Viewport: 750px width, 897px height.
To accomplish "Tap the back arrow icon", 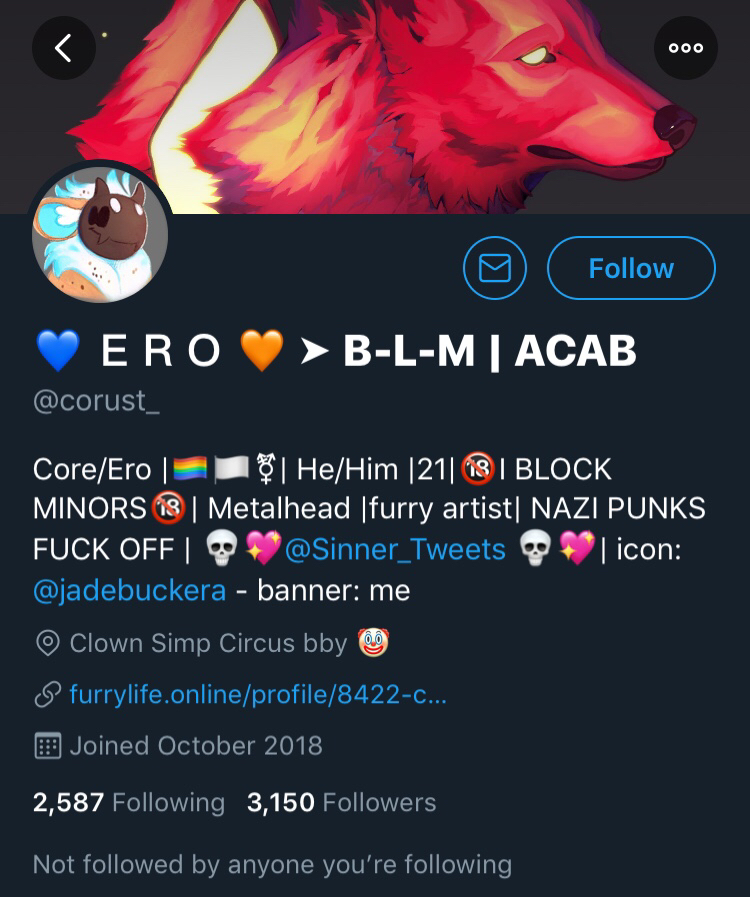I will tap(64, 48).
